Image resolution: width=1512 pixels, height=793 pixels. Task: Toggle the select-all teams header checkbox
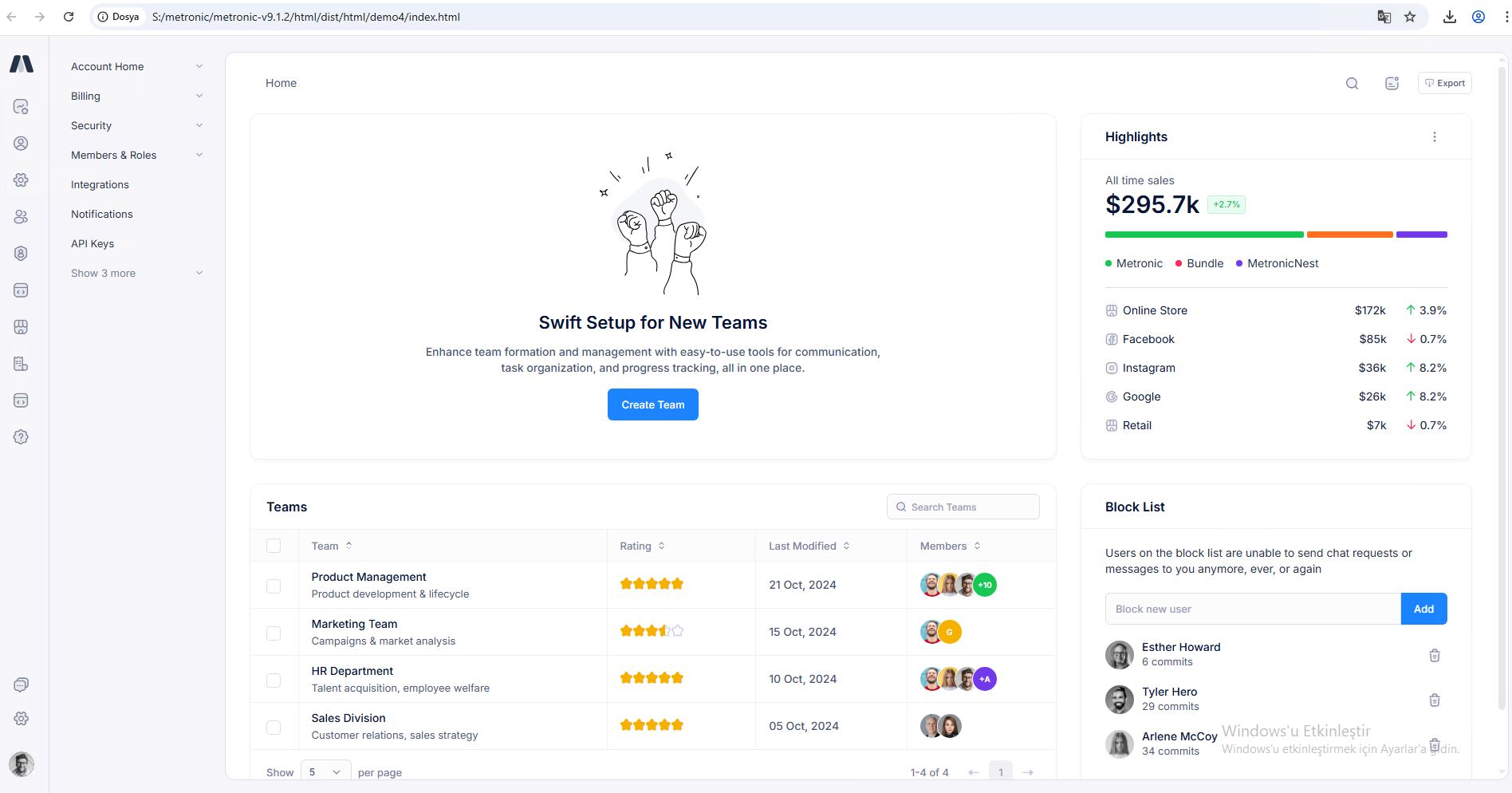pyautogui.click(x=274, y=546)
